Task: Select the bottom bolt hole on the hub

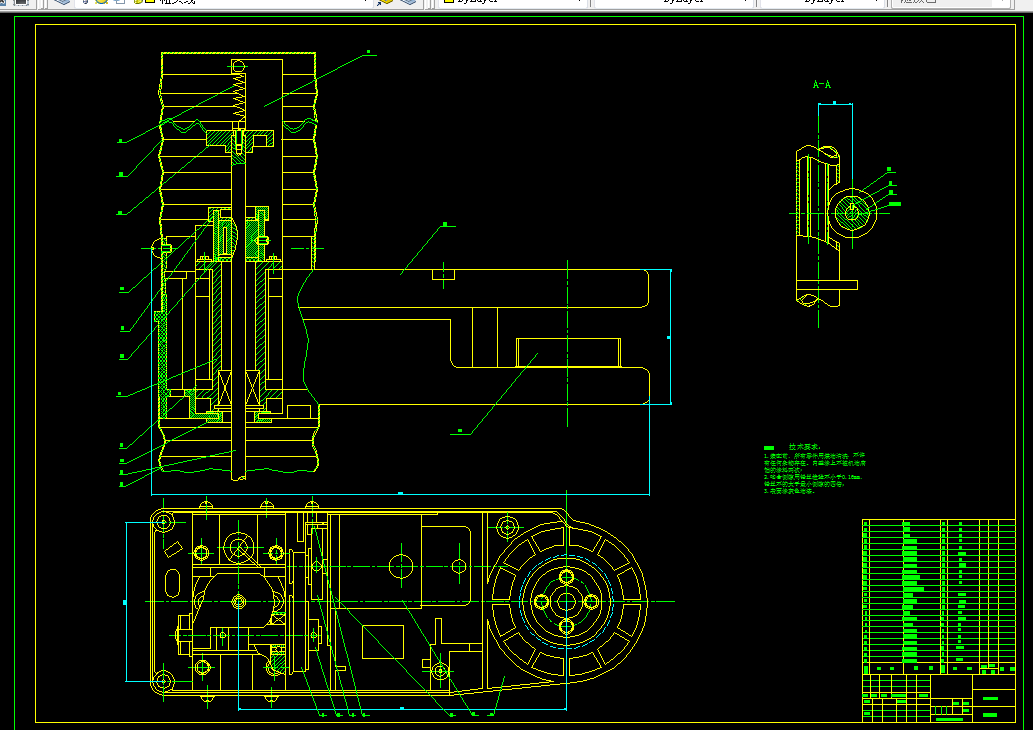Action: point(567,626)
